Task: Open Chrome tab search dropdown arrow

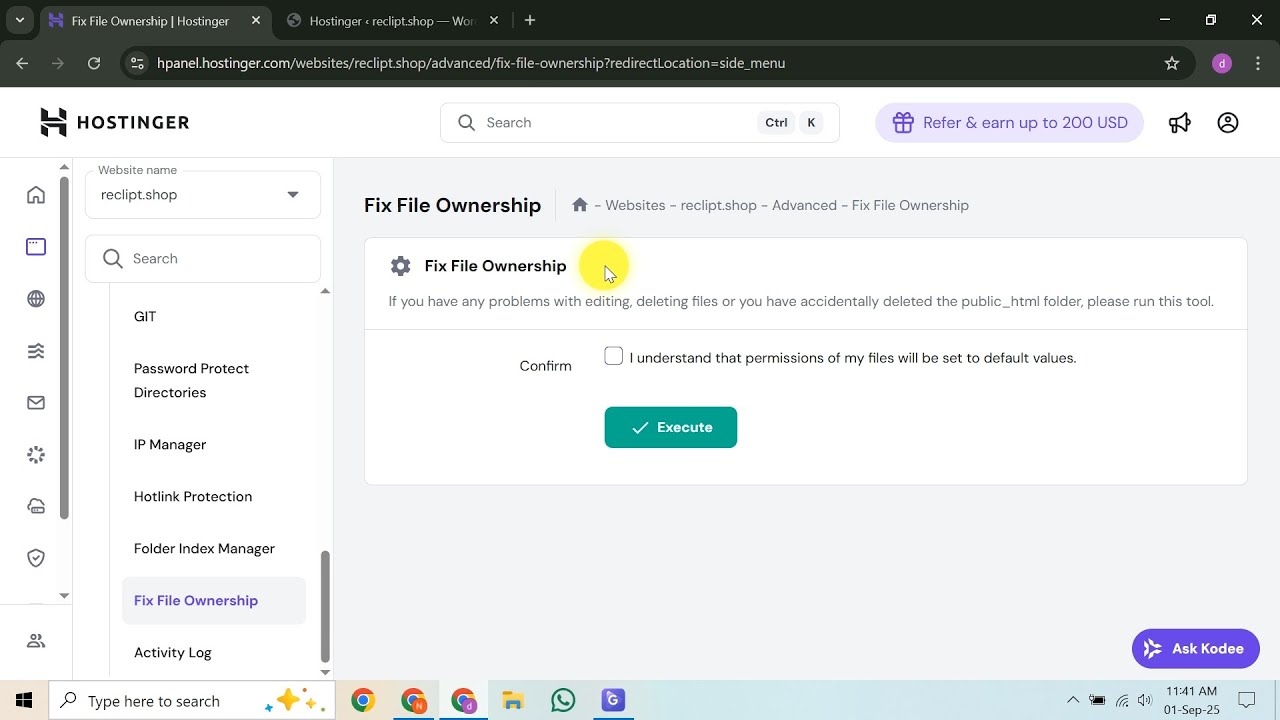Action: tap(19, 20)
